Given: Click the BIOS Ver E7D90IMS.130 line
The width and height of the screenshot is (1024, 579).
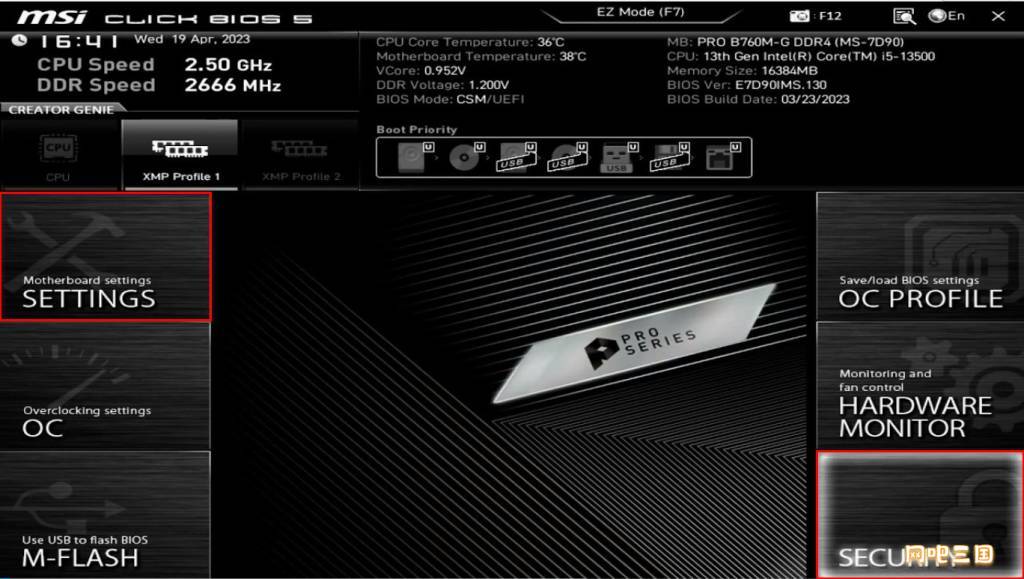Looking at the screenshot, I should 746,85.
